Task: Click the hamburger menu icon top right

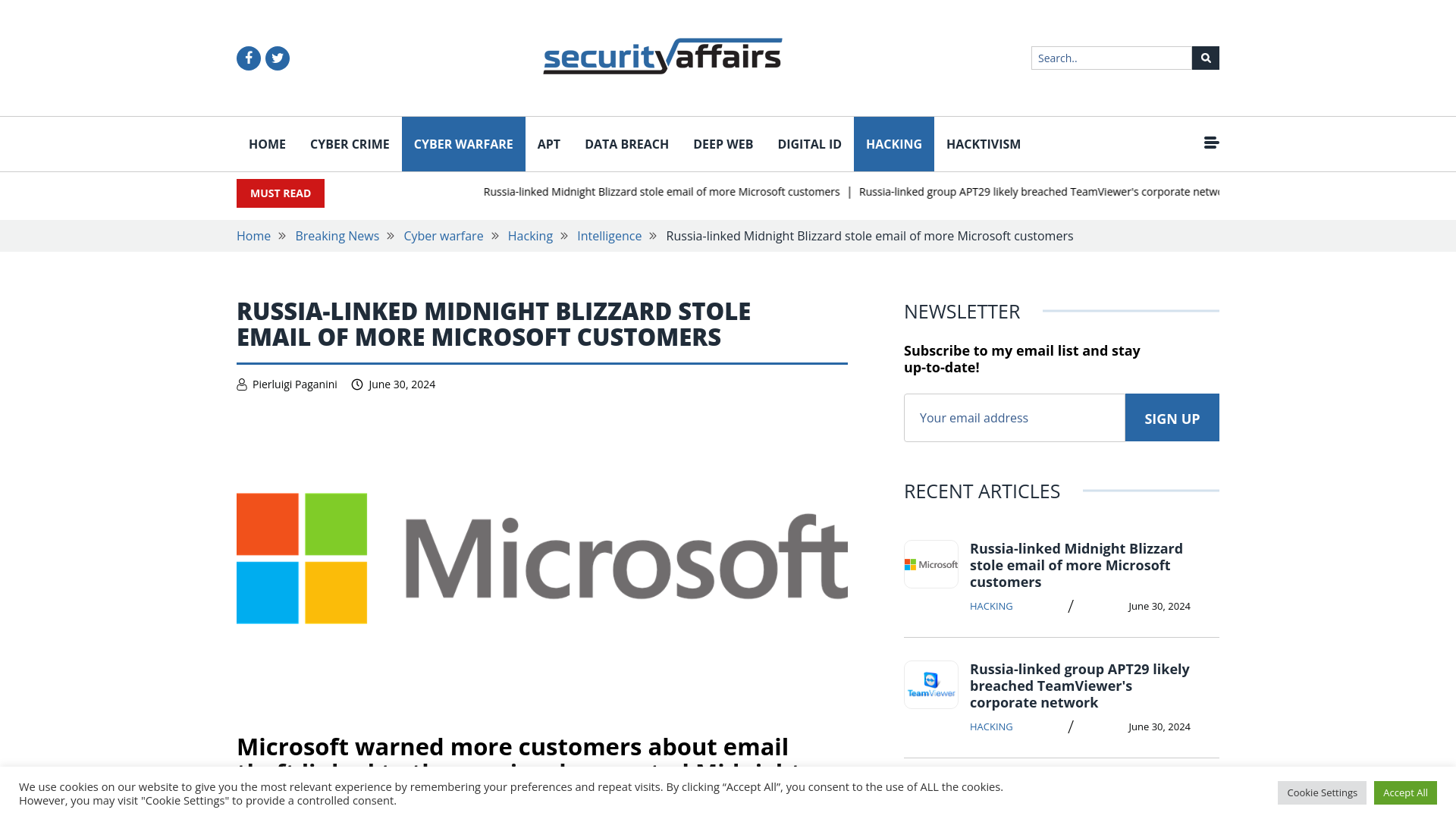Action: pyautogui.click(x=1211, y=142)
